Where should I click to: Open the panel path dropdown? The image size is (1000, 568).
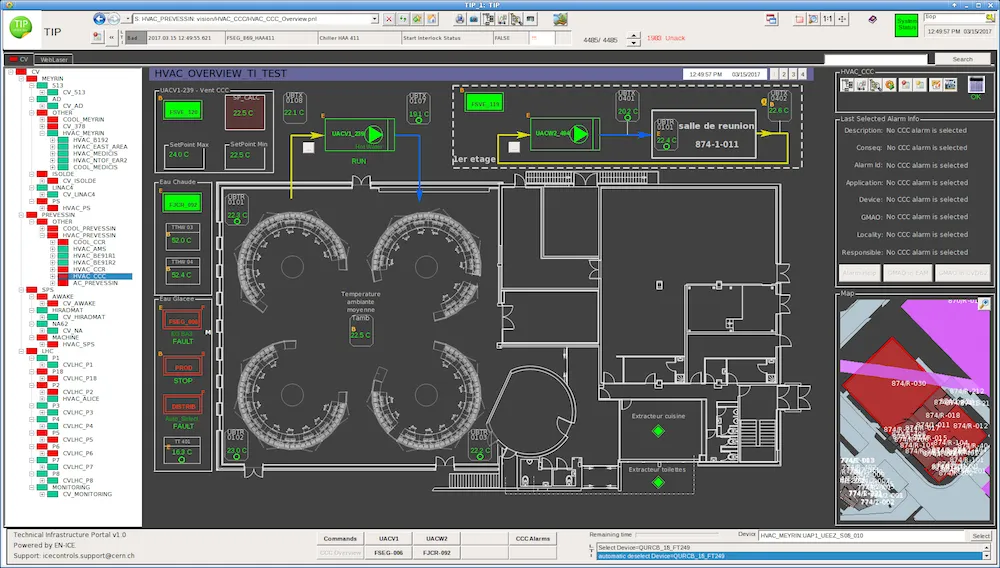(x=374, y=19)
